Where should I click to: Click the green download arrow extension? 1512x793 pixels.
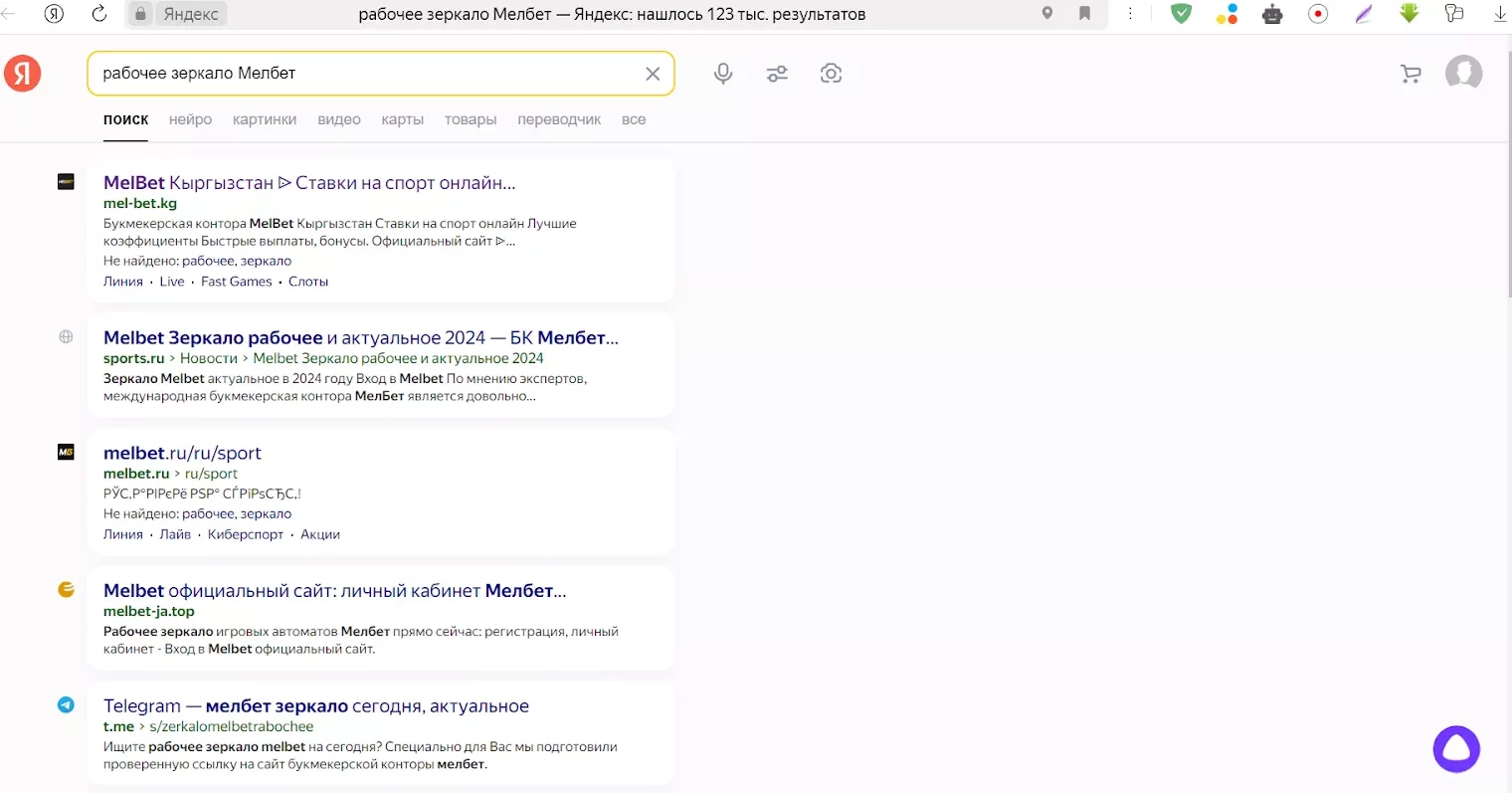(x=1410, y=13)
